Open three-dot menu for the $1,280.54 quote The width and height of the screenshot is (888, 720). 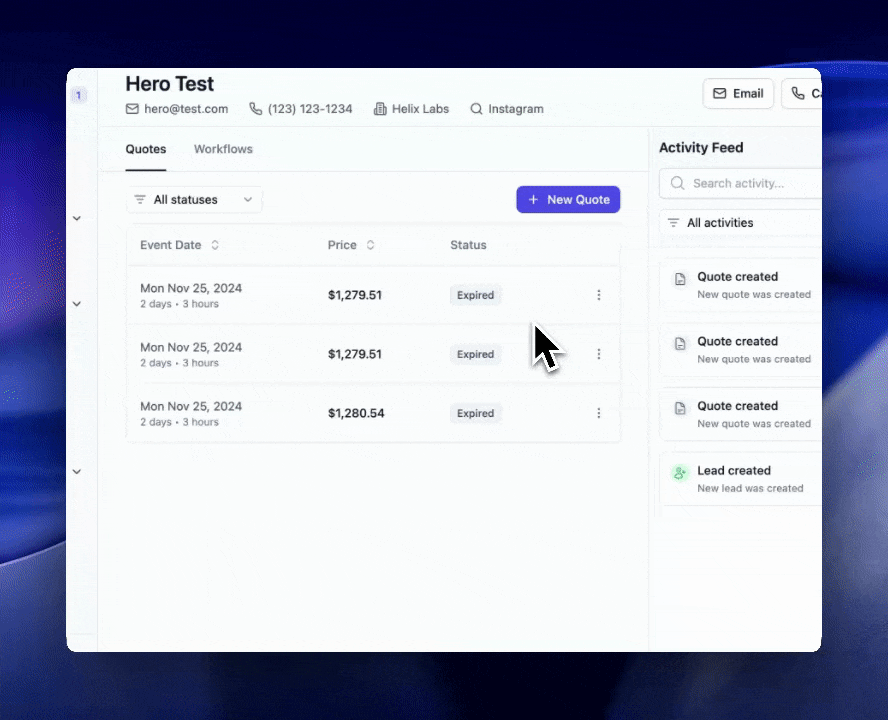click(x=599, y=413)
